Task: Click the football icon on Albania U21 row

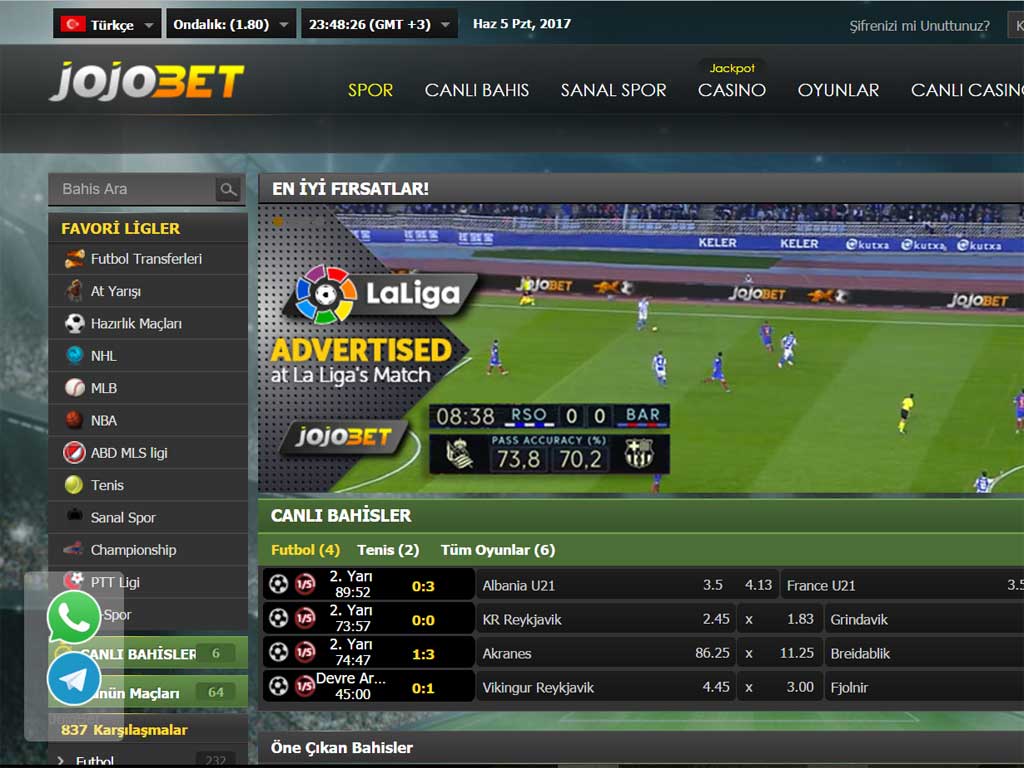Action: [x=279, y=585]
